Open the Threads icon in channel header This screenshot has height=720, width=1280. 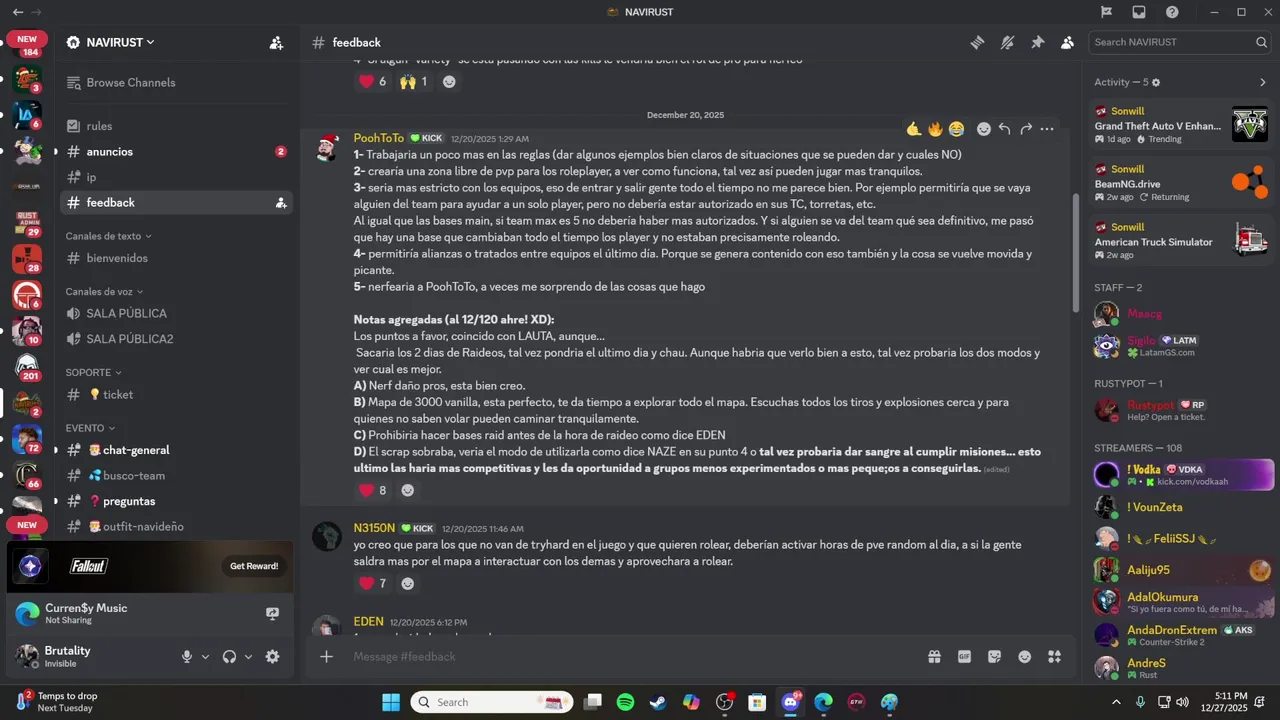pyautogui.click(x=977, y=42)
